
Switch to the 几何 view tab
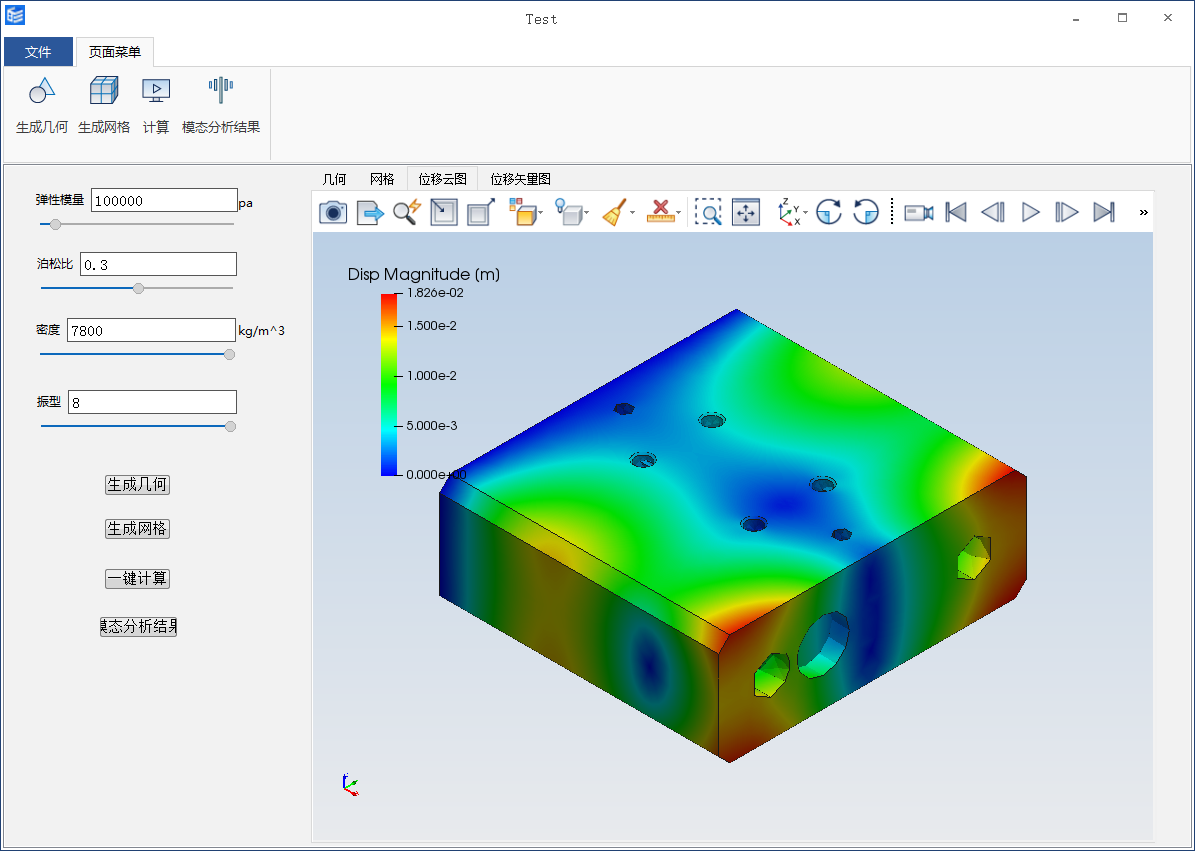[x=334, y=179]
